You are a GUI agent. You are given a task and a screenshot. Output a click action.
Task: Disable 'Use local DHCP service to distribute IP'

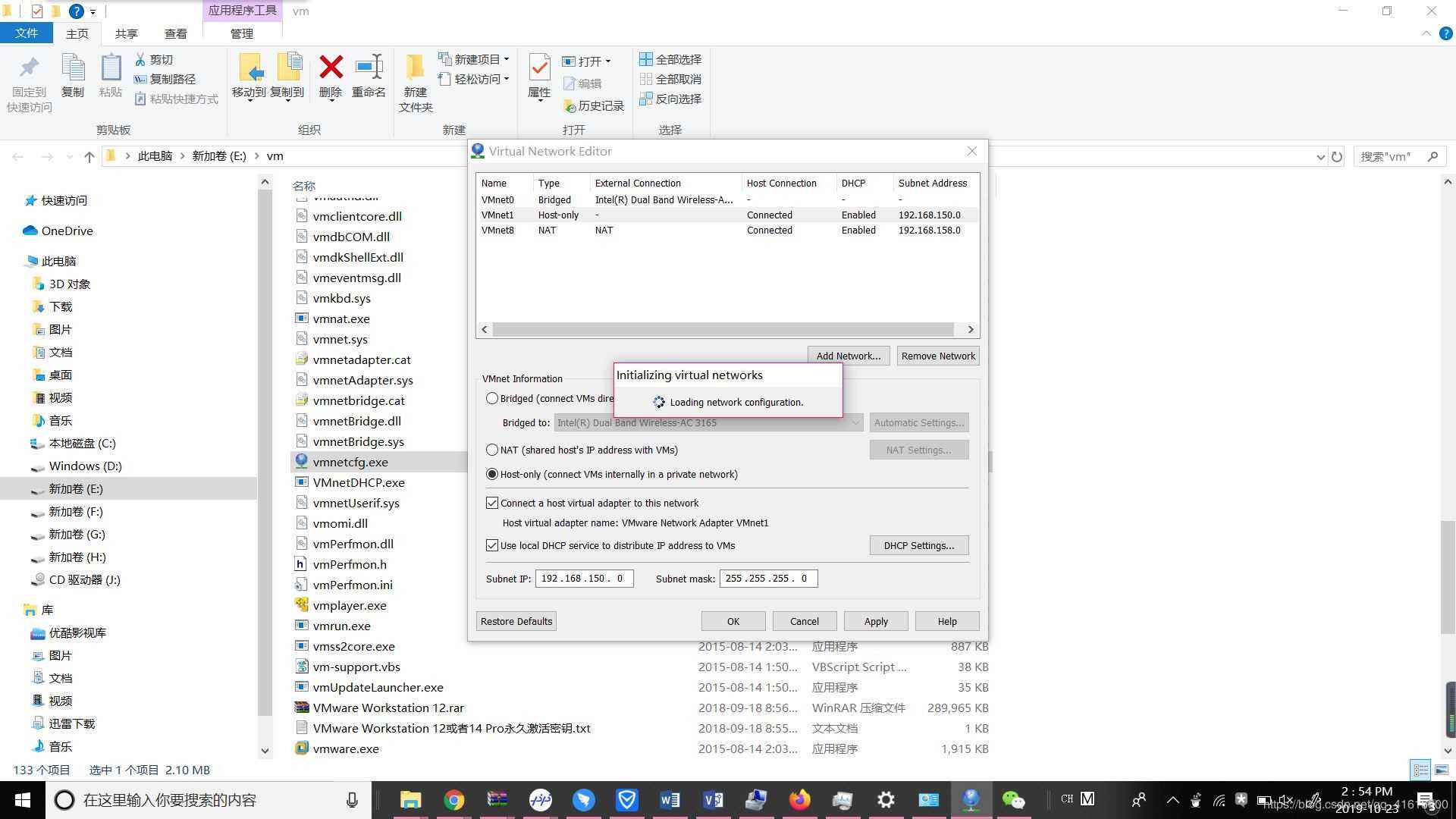coord(492,544)
